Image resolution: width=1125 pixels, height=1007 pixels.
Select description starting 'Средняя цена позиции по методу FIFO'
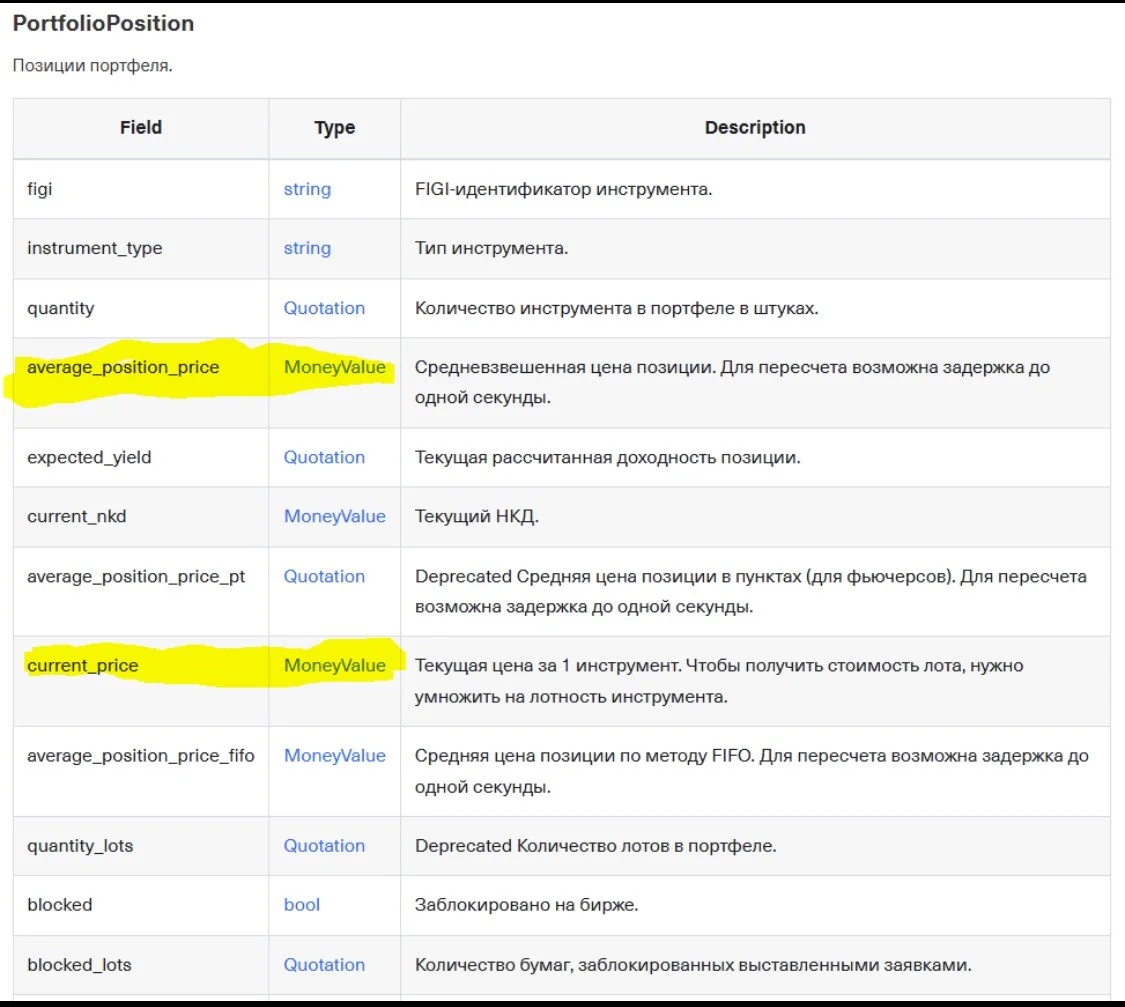[752, 771]
